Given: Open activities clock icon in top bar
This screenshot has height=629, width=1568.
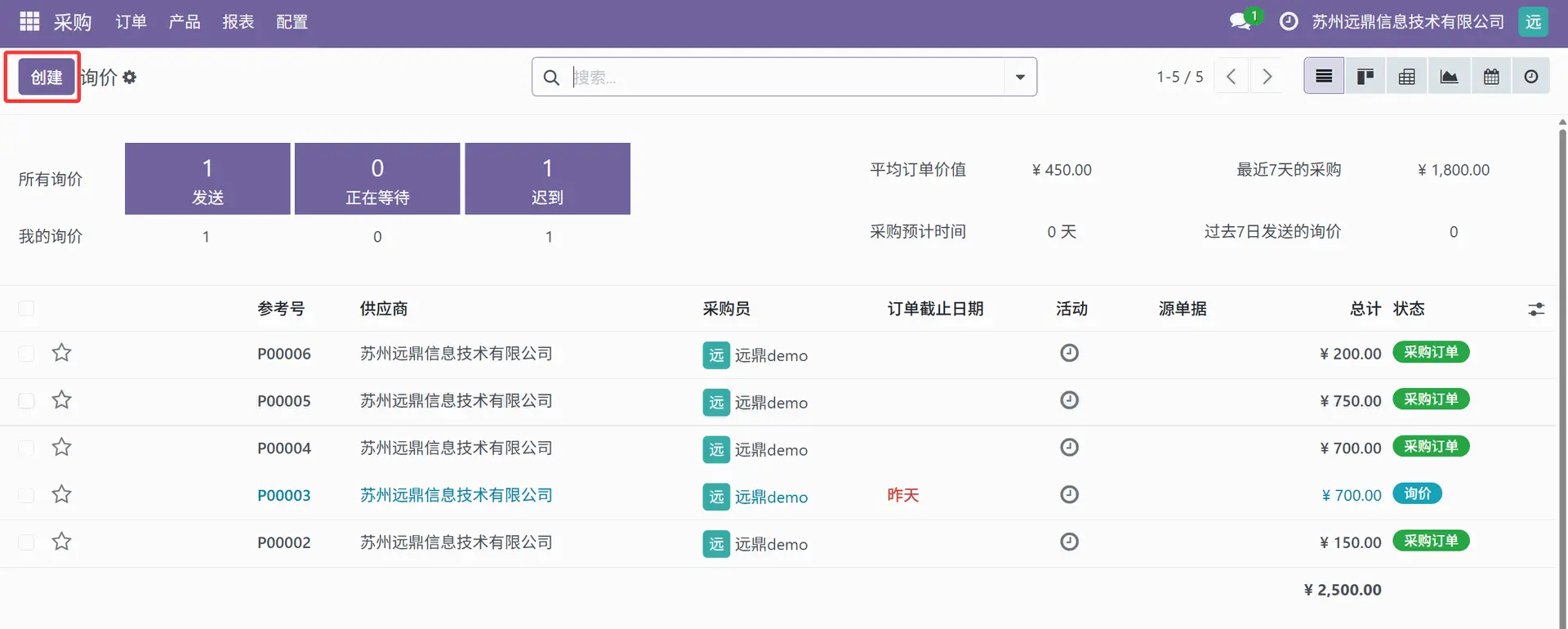Looking at the screenshot, I should 1289,22.
